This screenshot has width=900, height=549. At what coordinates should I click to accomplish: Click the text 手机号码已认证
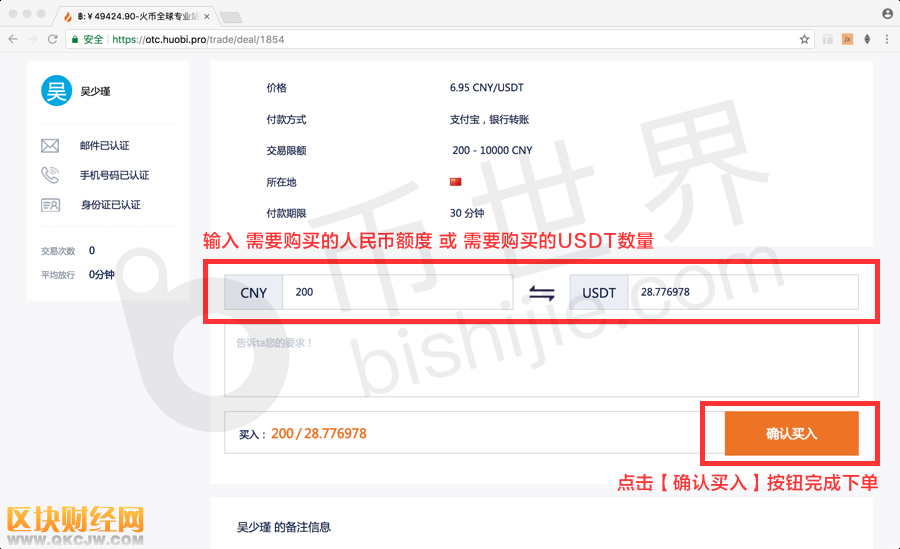point(114,175)
